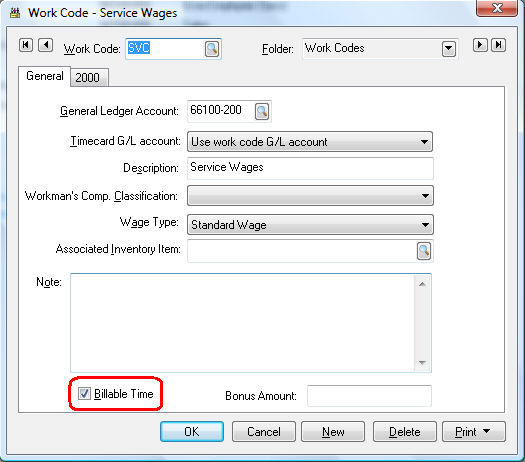Switch to the 2000 tab
The width and height of the screenshot is (525, 462).
coord(89,78)
